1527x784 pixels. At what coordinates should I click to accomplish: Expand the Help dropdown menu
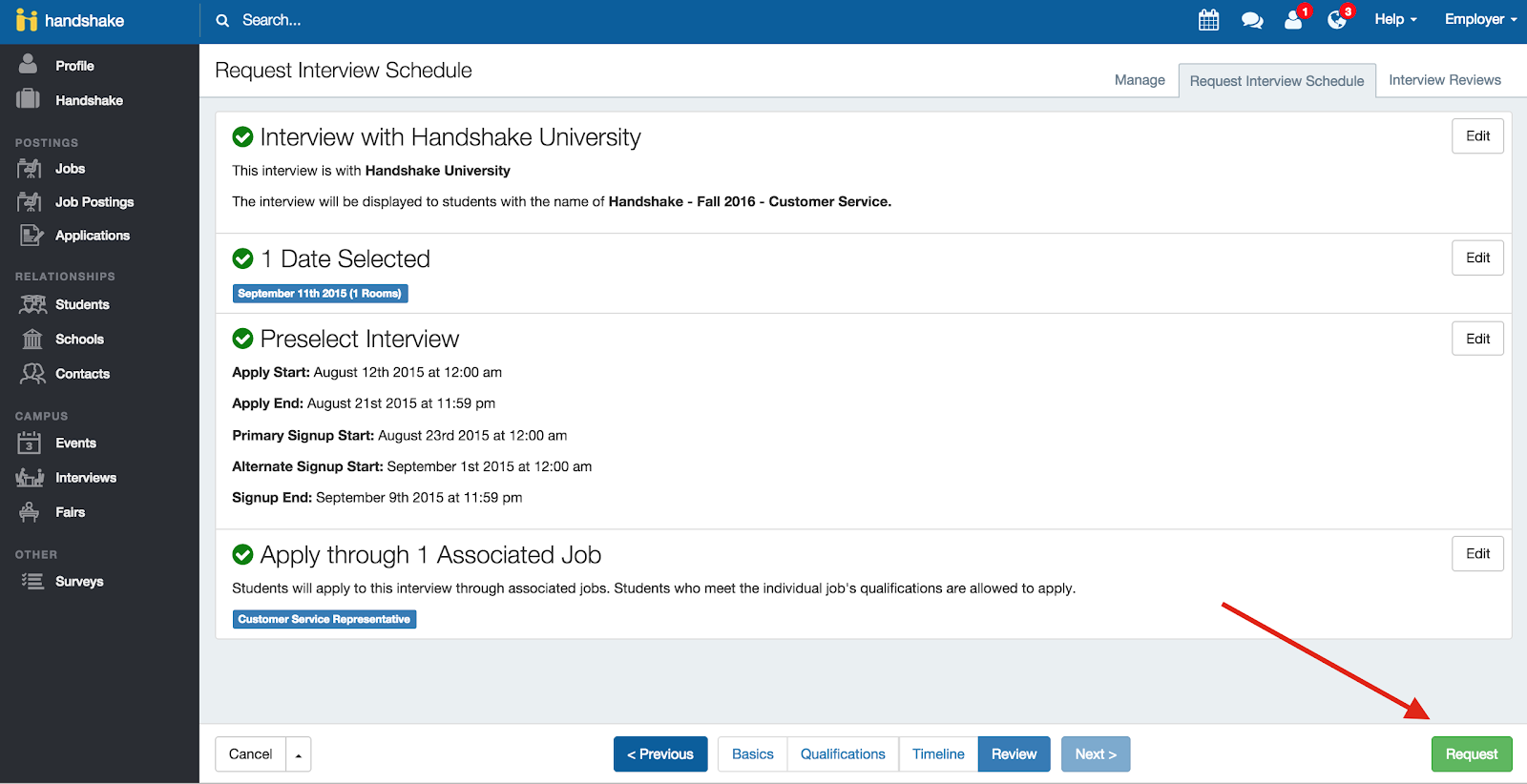pyautogui.click(x=1395, y=19)
